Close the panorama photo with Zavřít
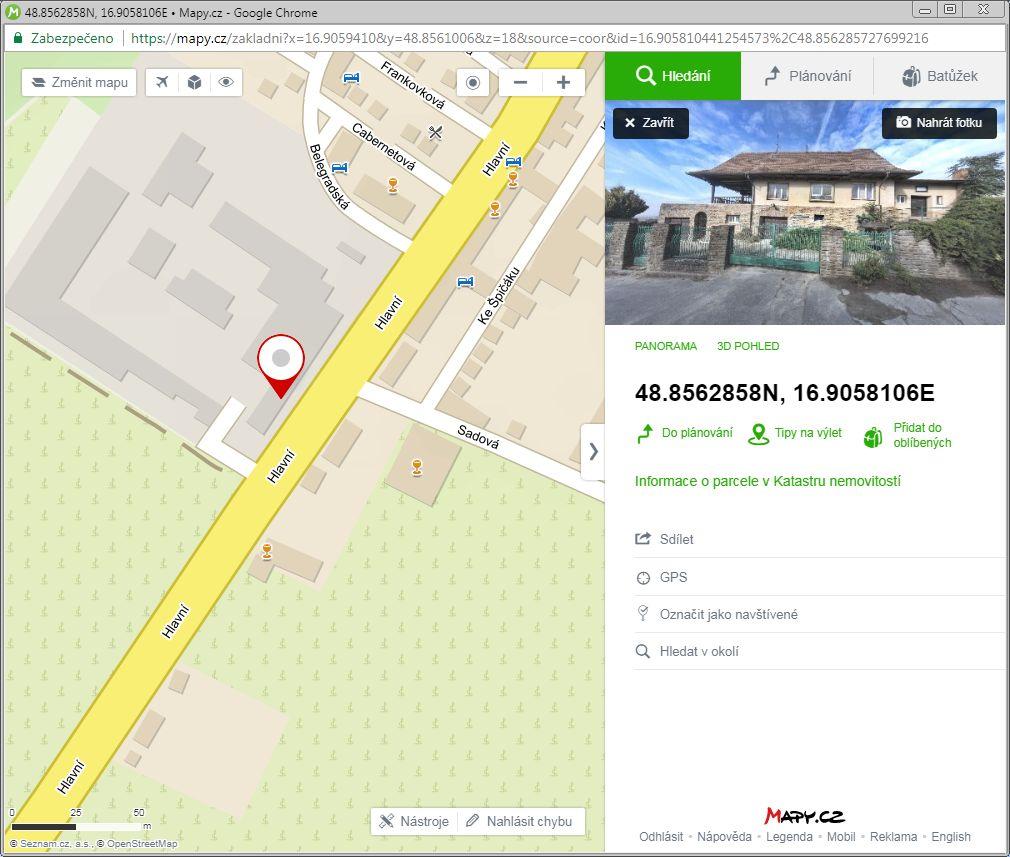Image resolution: width=1010 pixels, height=857 pixels. click(x=651, y=123)
